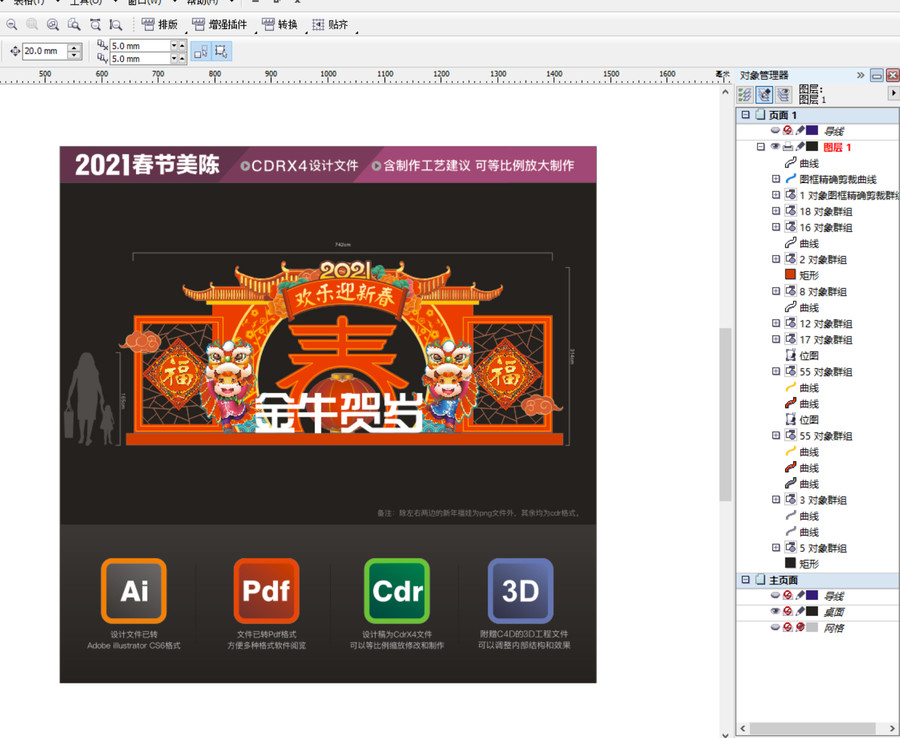The height and width of the screenshot is (738, 900).
Task: Click the page icon beside 主页面
Action: [x=760, y=580]
